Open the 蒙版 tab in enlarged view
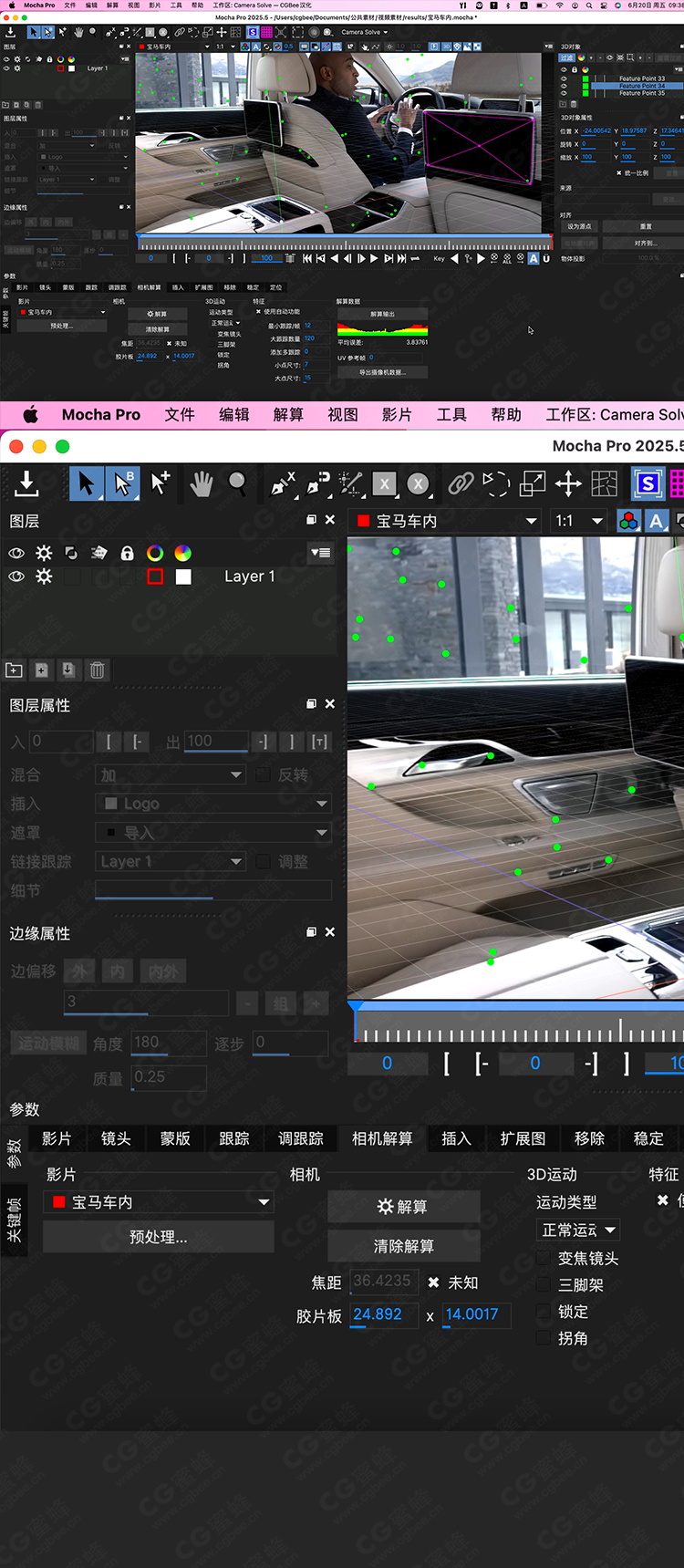Viewport: 684px width, 1568px height. pos(175,1138)
